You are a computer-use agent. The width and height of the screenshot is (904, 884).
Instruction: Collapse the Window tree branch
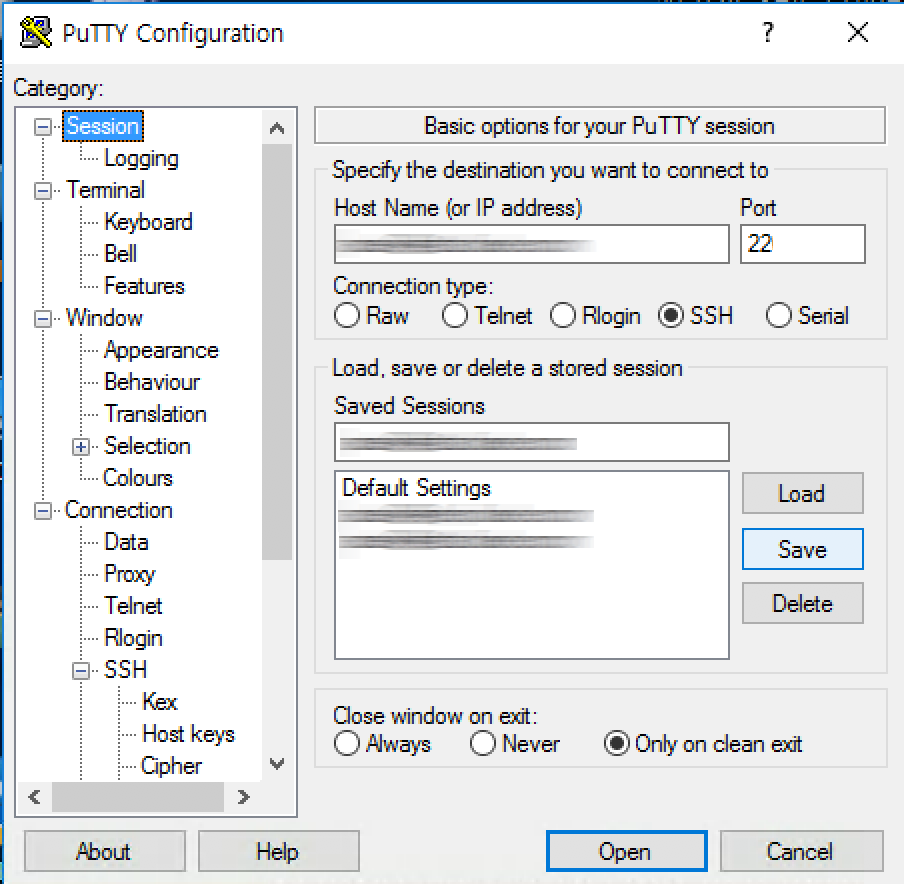point(42,318)
